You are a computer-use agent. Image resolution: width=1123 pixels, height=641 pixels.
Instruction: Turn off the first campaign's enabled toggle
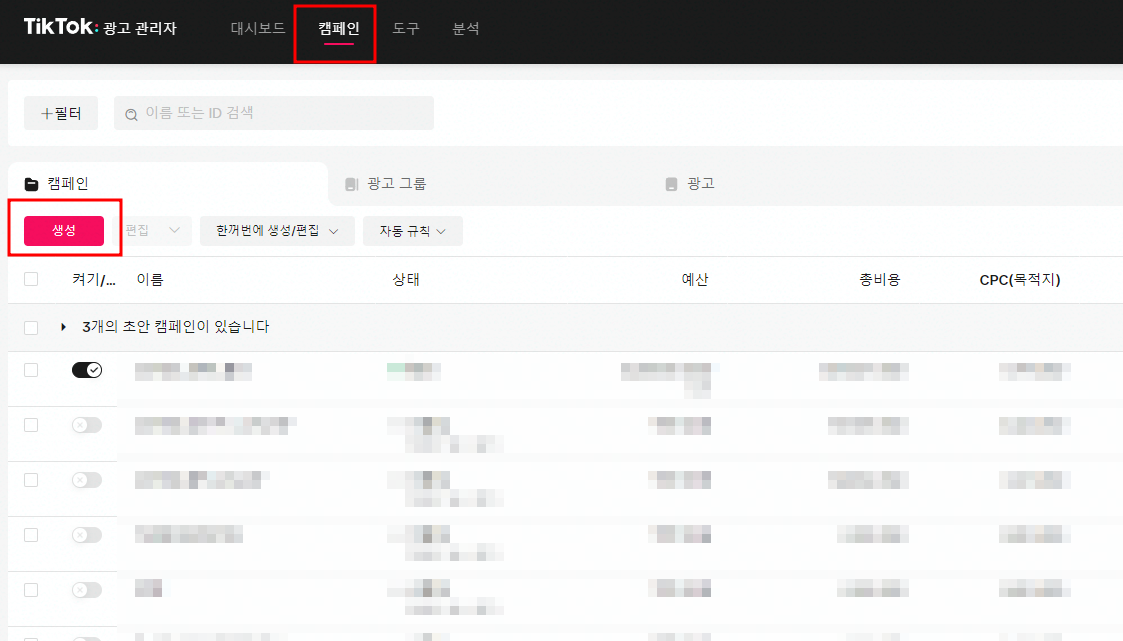click(86, 369)
